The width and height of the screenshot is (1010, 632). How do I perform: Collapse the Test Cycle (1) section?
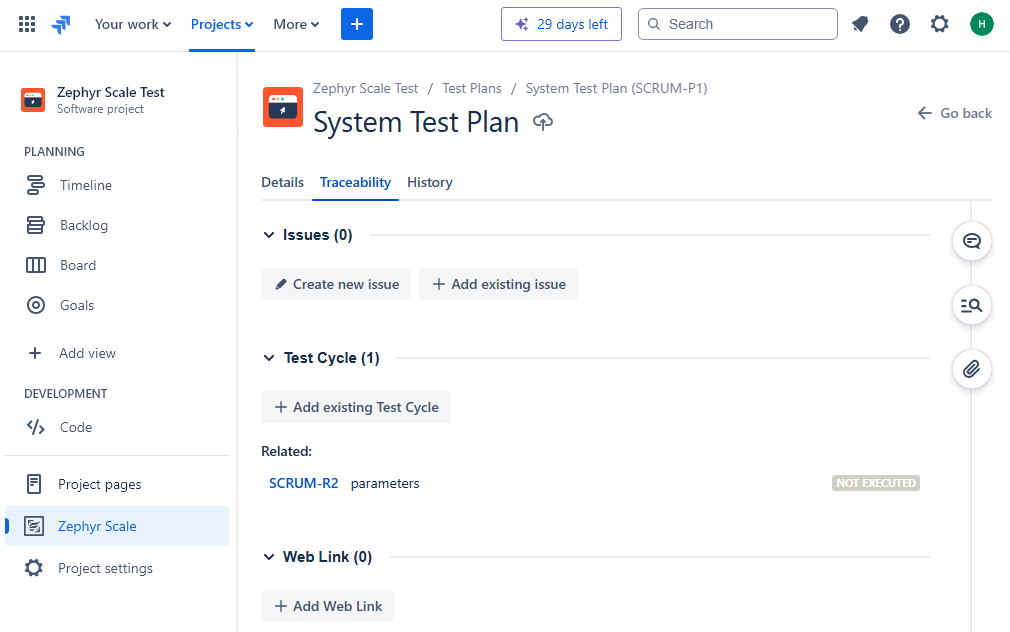coord(269,358)
